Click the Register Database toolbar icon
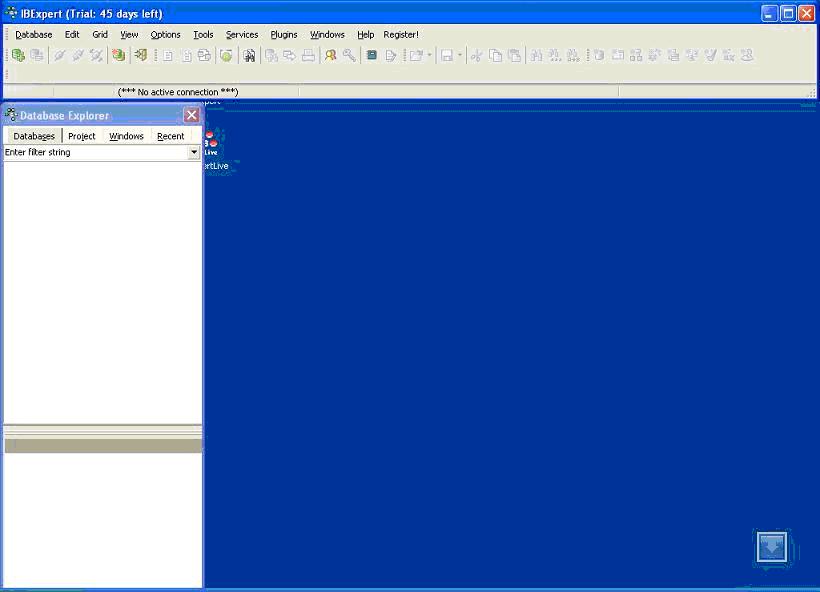The image size is (820, 592). 18,56
